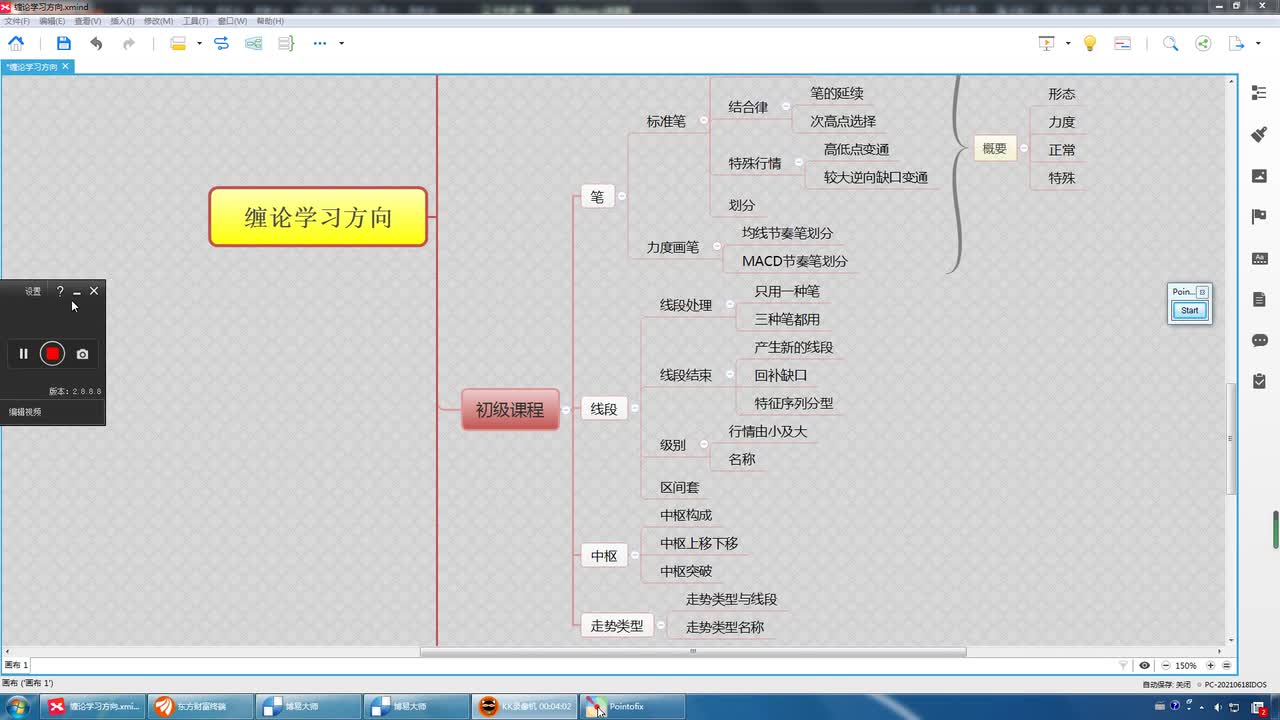The width and height of the screenshot is (1280, 720).
Task: Open the 修改(M) menu
Action: tap(158, 21)
